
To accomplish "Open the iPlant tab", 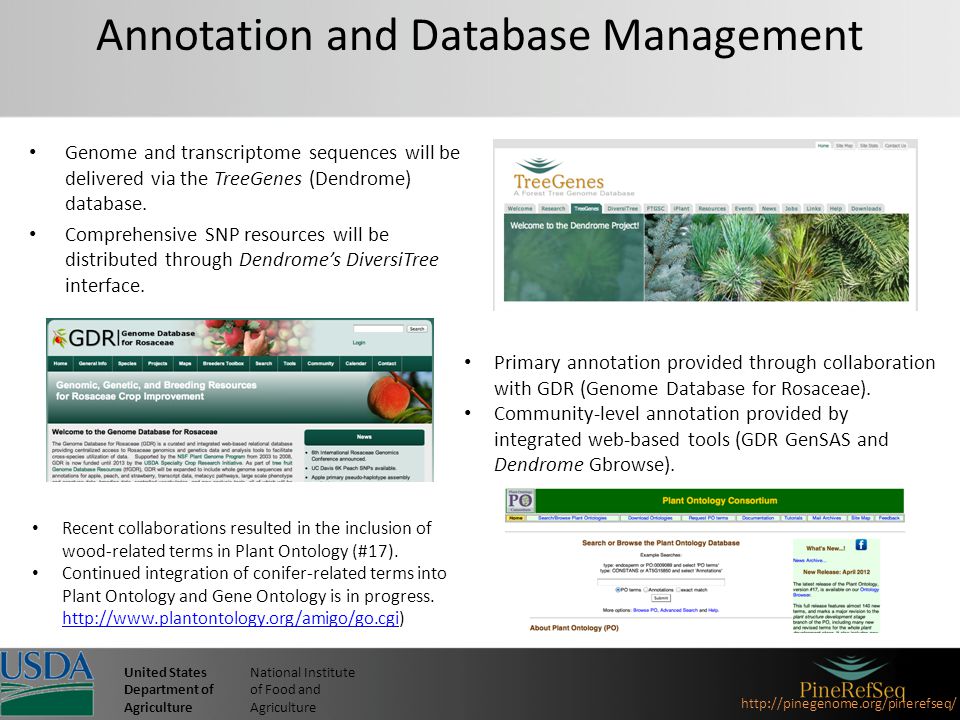I will coord(681,209).
